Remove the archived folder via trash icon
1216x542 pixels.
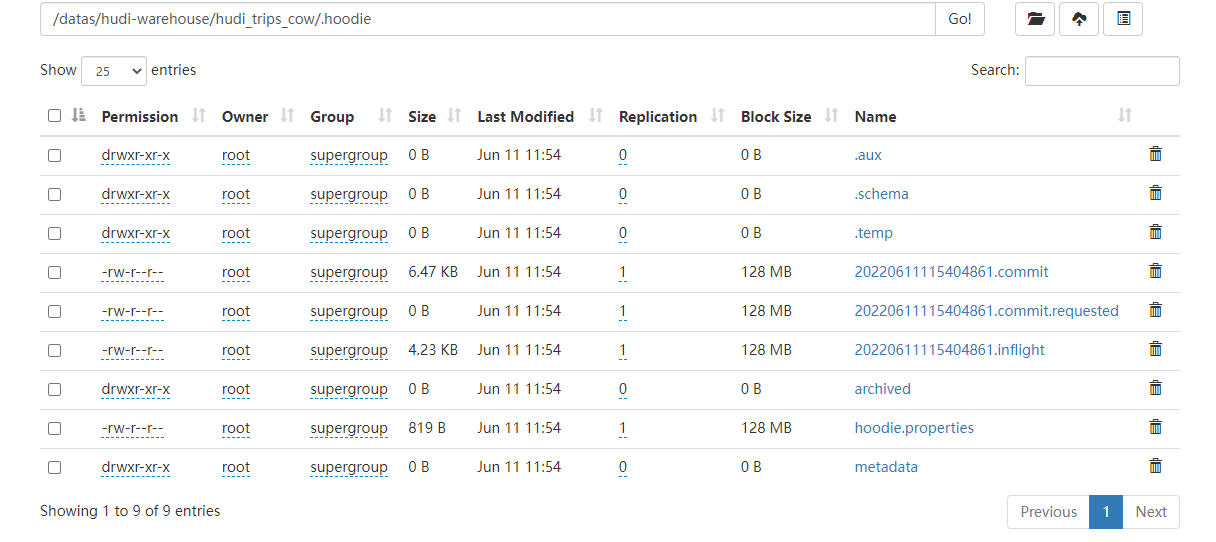pos(1155,388)
